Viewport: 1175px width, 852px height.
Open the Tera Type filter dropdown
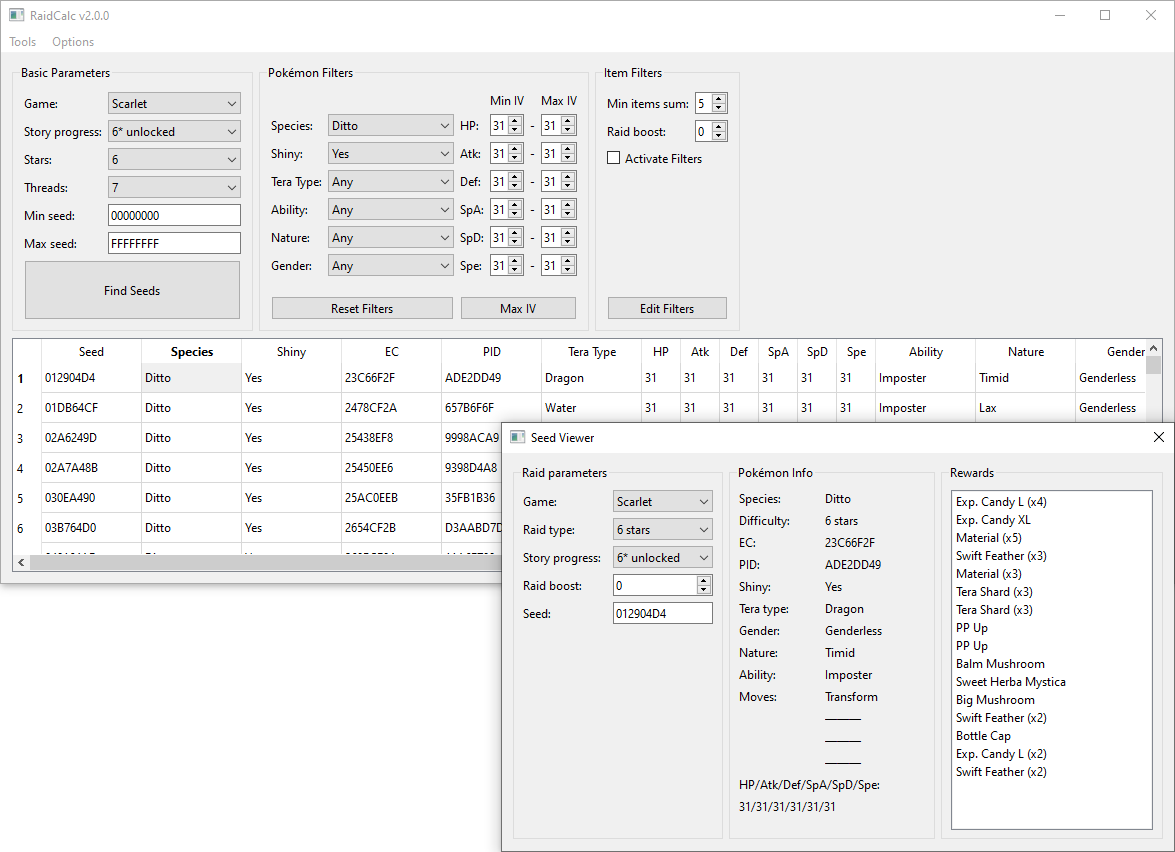coord(390,181)
